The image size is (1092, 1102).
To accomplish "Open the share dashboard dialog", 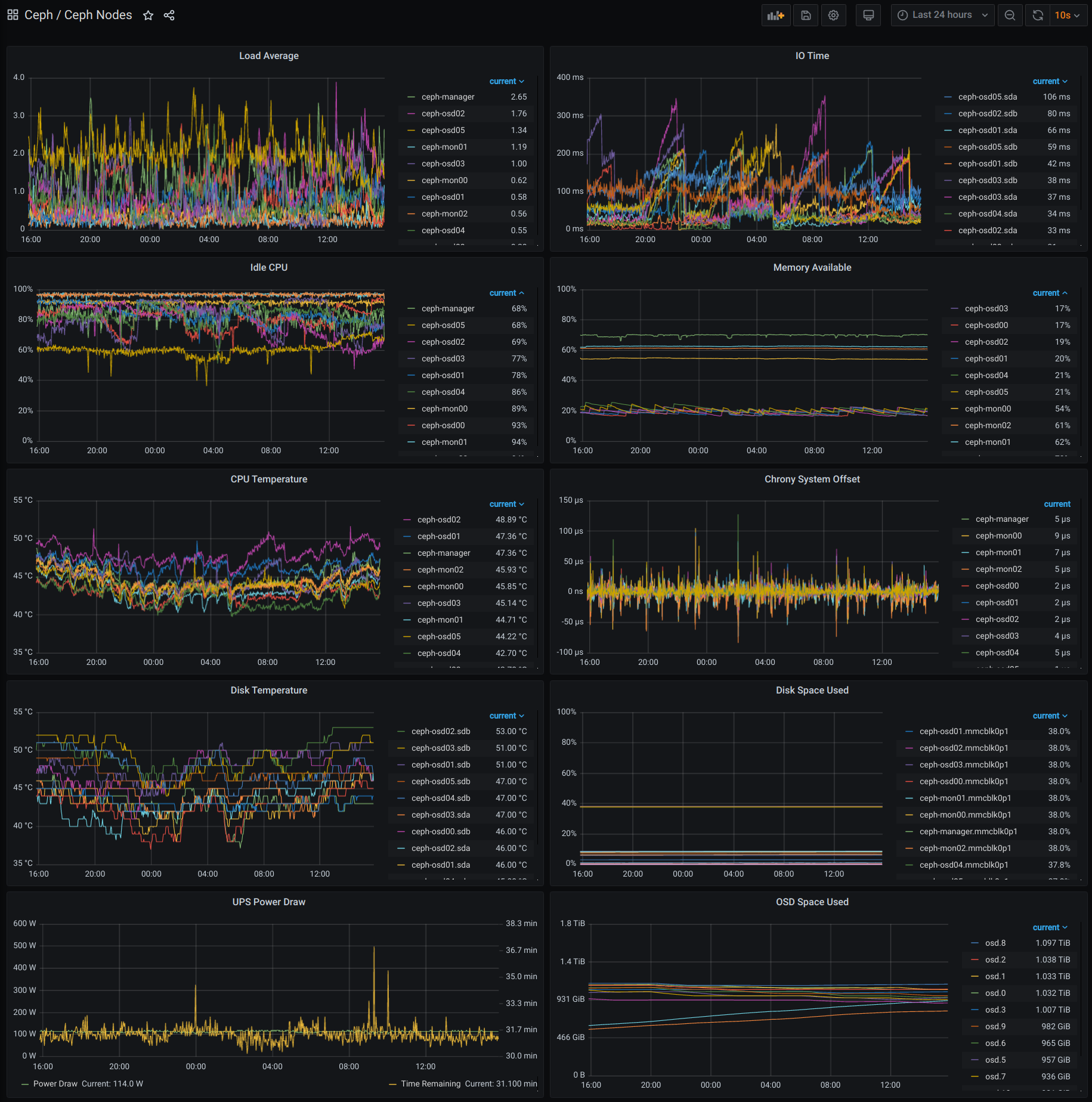I will [169, 16].
